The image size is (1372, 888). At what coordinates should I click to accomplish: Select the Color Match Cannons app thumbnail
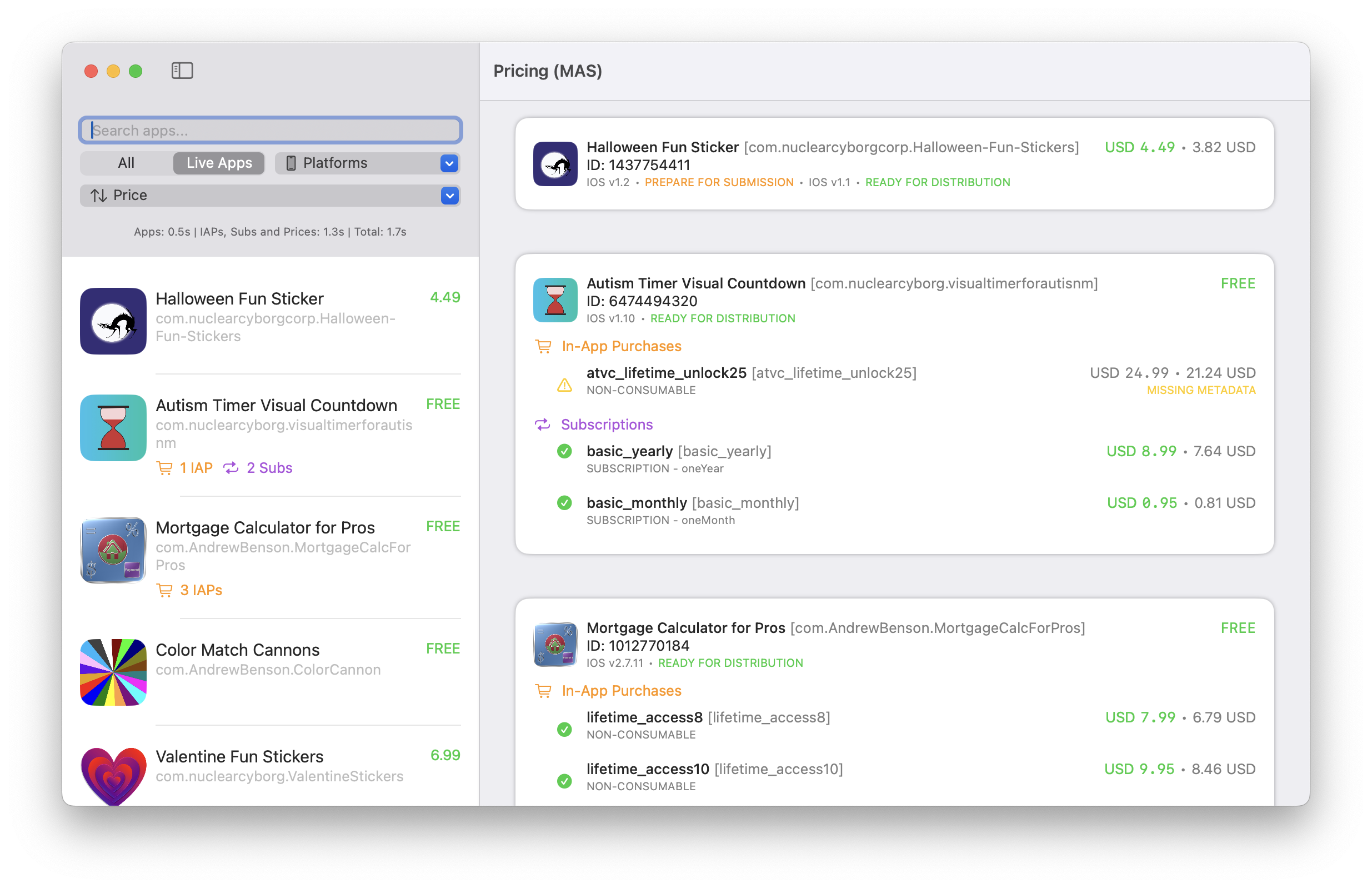113,672
